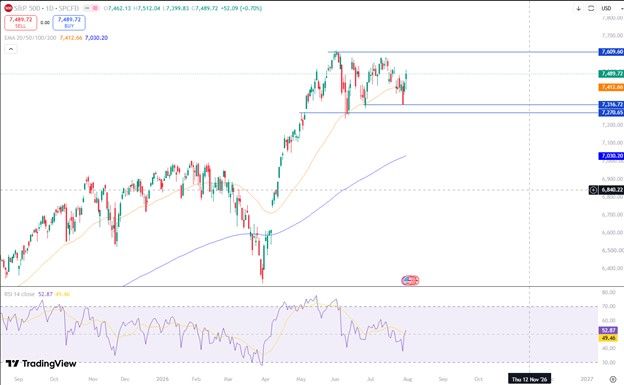The image size is (624, 385).
Task: Click the 7,609.60 horizontal line price label
Action: 611,52
